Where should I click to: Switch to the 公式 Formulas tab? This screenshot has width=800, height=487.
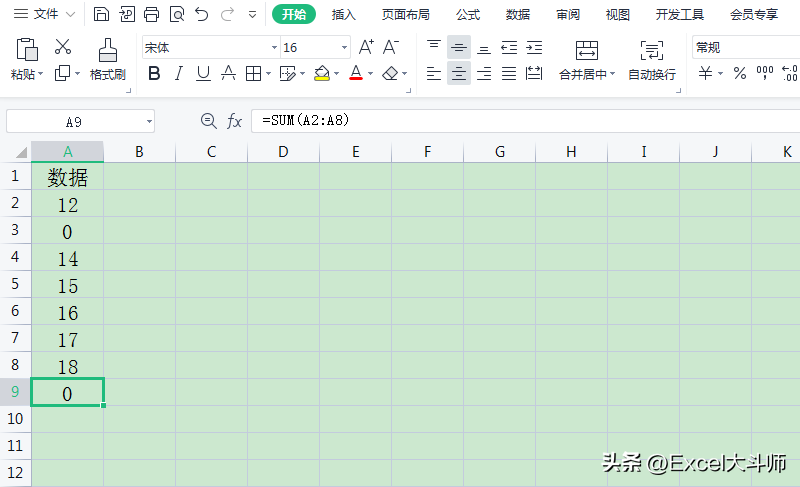coord(468,14)
